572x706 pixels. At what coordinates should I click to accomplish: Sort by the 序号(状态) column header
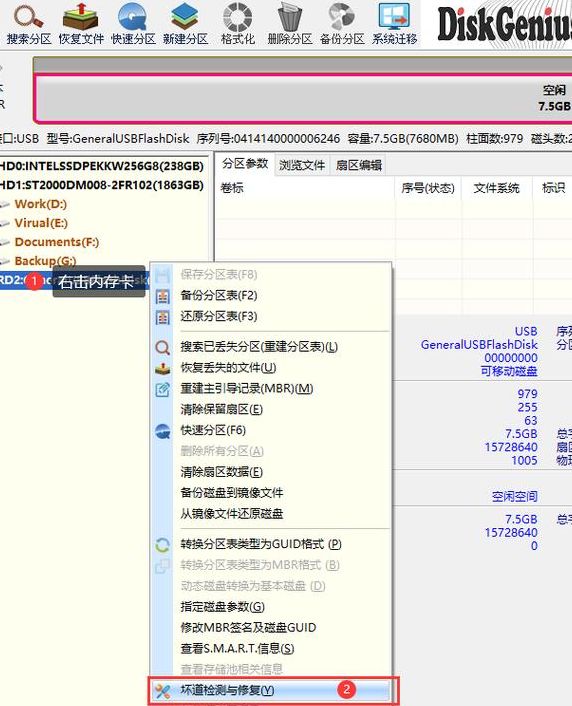[x=428, y=188]
